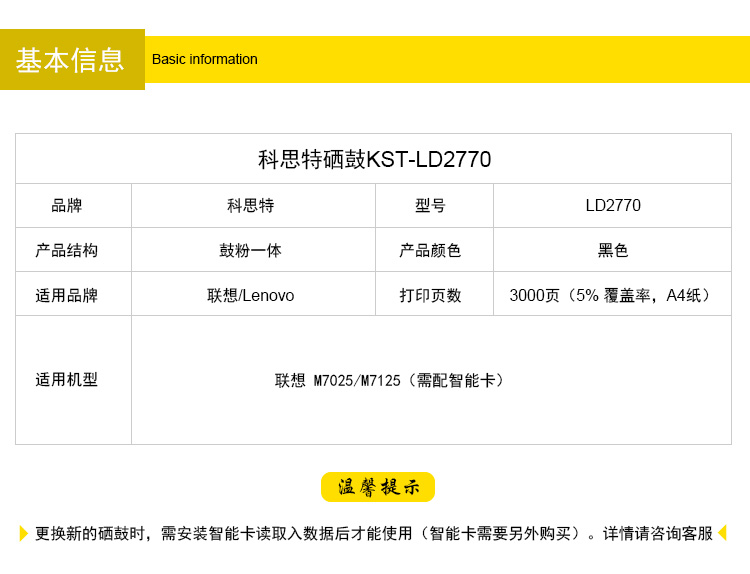Click the 联想/Lenovo value cell
The height and width of the screenshot is (574, 750).
pos(250,295)
